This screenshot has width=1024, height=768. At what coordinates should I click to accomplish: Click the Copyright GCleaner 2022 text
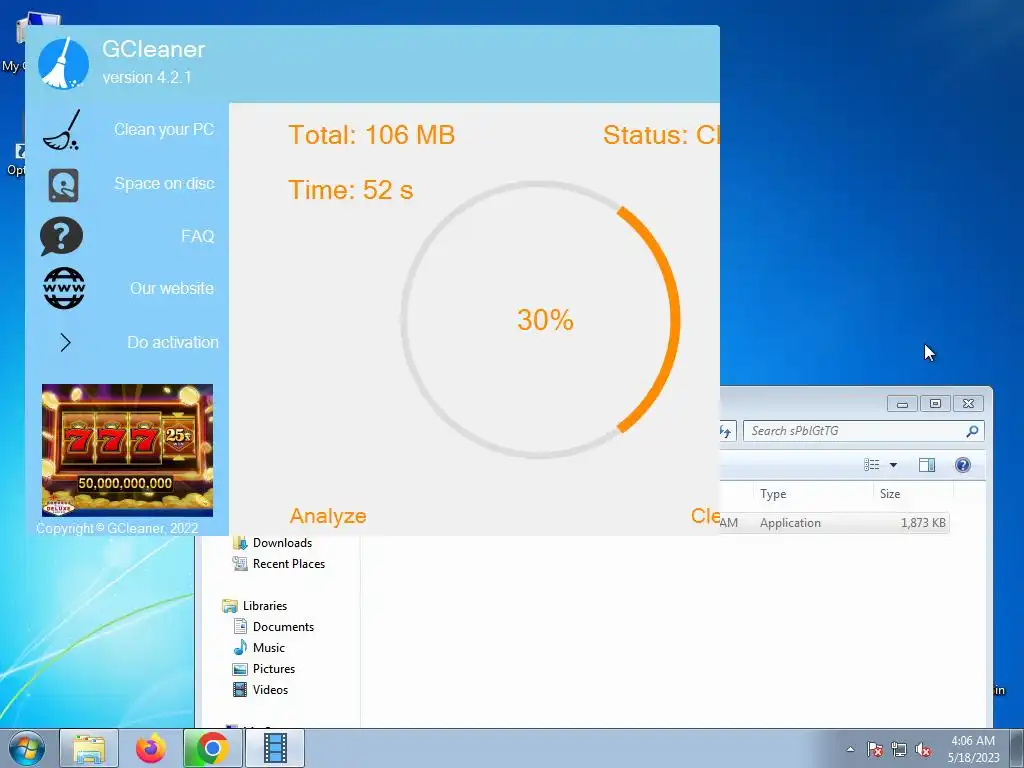(117, 528)
